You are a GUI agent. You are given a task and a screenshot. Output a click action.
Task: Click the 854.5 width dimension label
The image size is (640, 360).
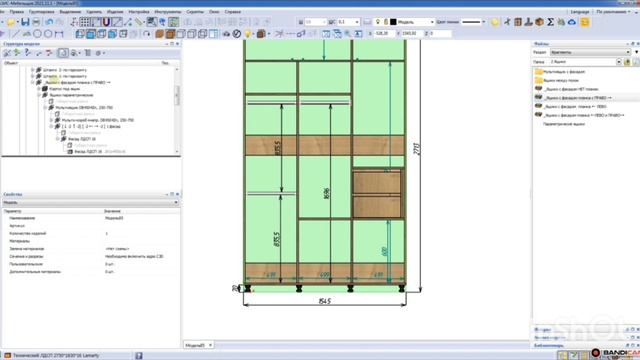point(324,301)
